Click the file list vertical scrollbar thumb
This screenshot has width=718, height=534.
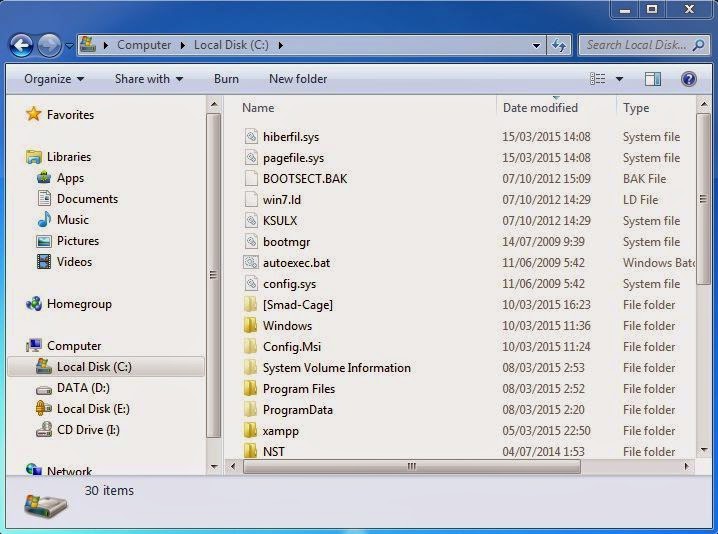tap(703, 199)
